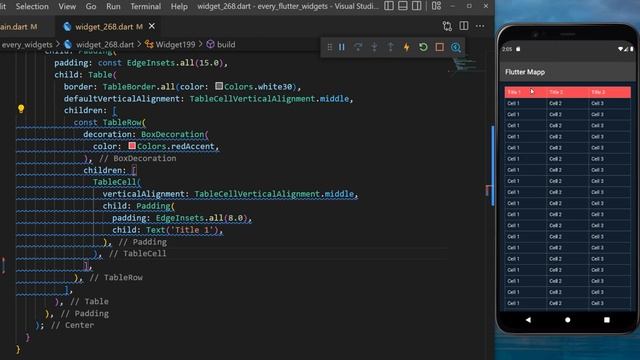The height and width of the screenshot is (360, 640).
Task: Switch to the main.dart tab
Action: click(x=18, y=27)
